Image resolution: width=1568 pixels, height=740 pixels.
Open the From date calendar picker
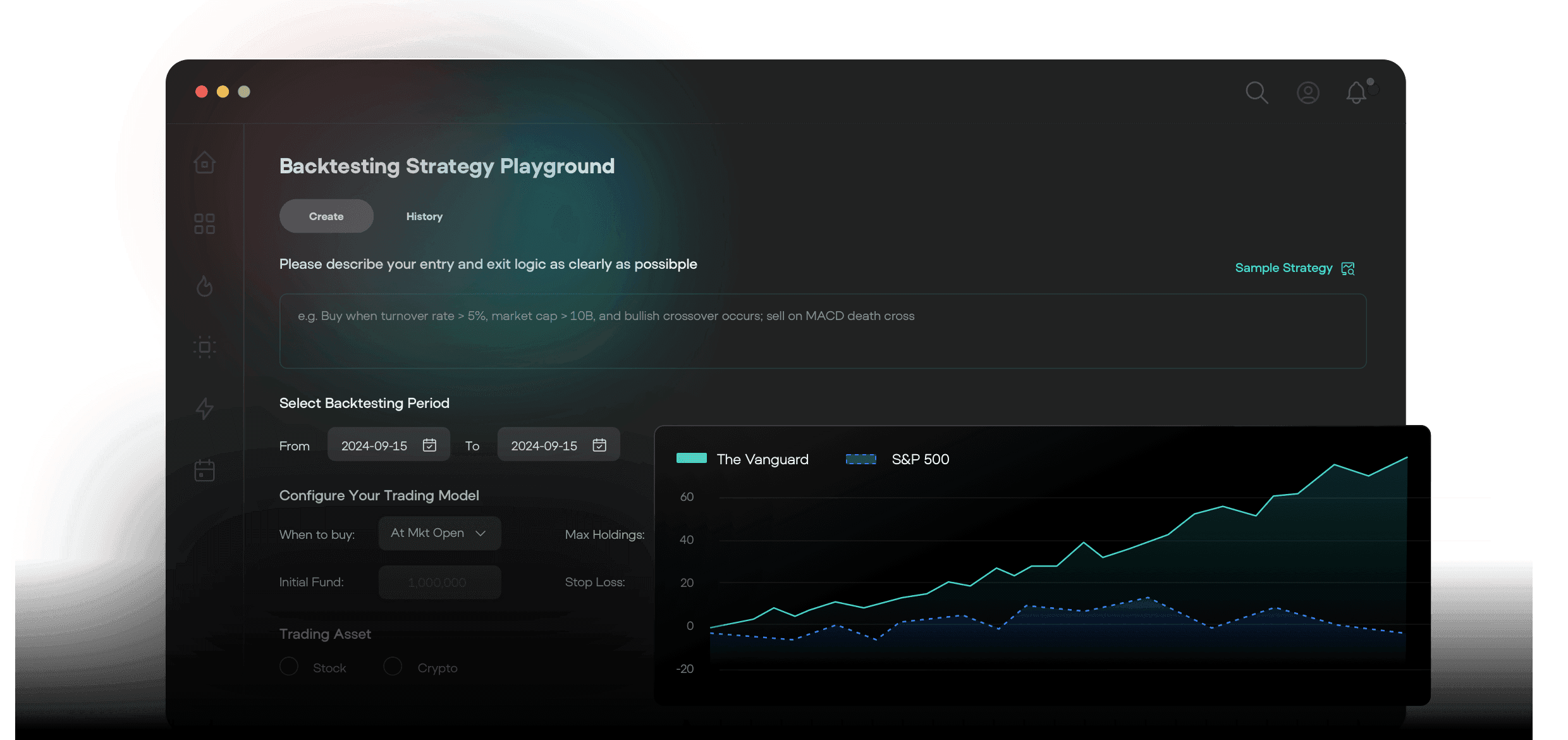429,445
